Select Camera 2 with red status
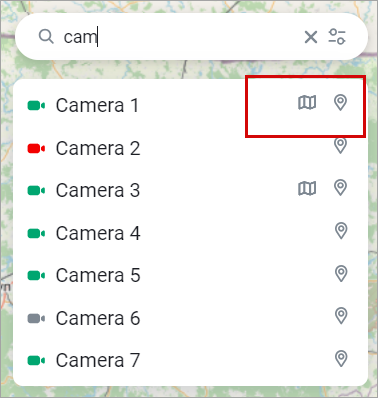This screenshot has width=378, height=398. (190, 148)
